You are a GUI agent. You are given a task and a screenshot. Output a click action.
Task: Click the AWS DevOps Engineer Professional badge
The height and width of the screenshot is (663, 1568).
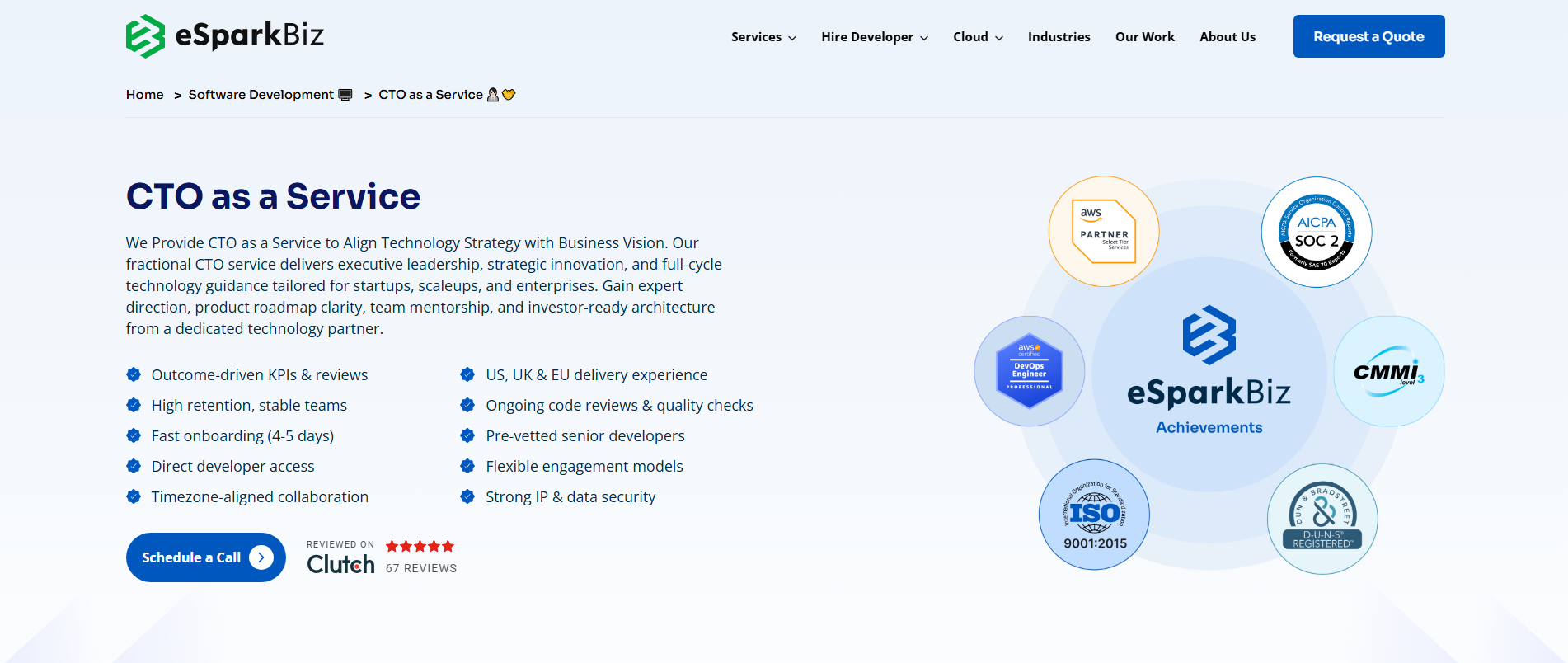1030,371
